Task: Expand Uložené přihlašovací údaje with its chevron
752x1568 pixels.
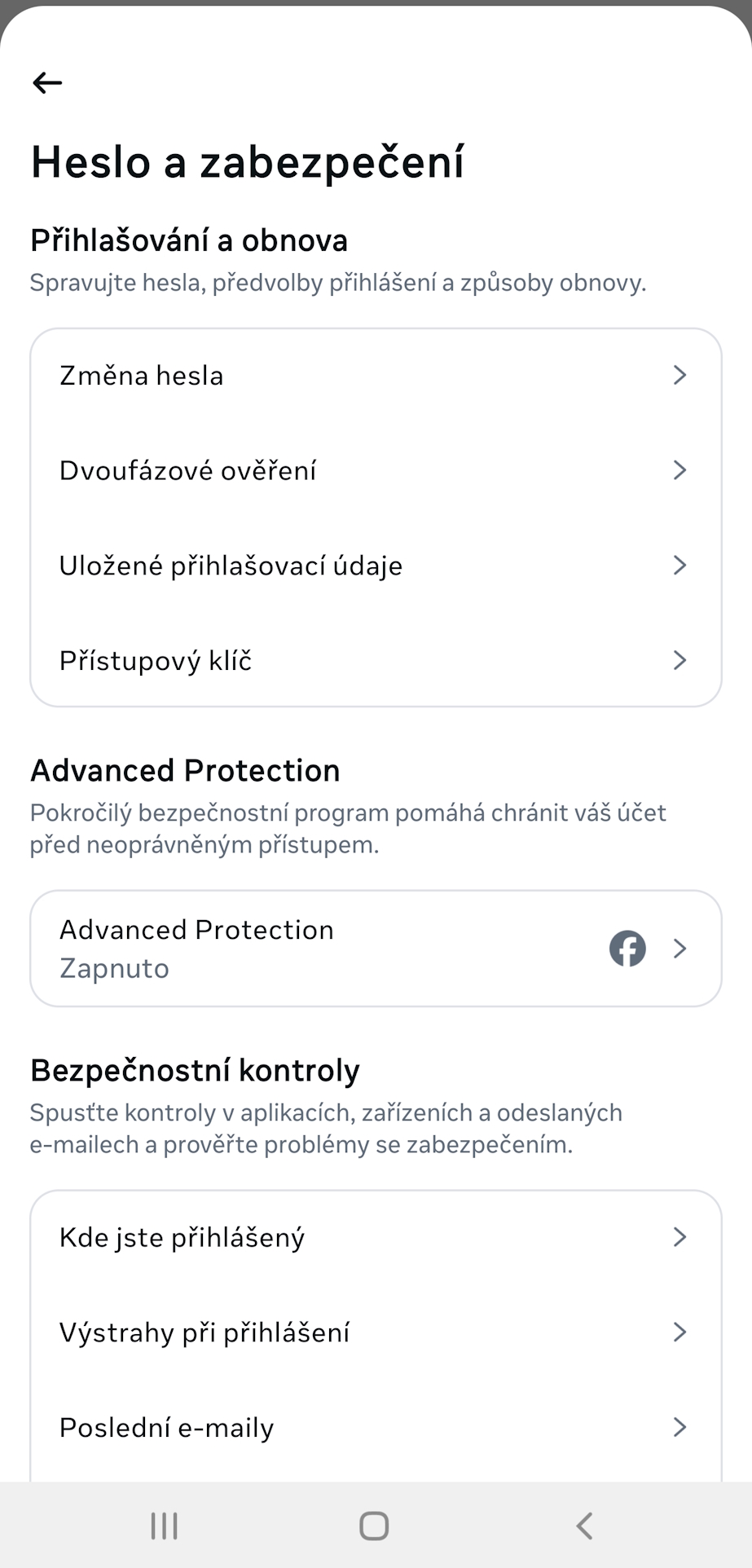Action: (x=680, y=565)
